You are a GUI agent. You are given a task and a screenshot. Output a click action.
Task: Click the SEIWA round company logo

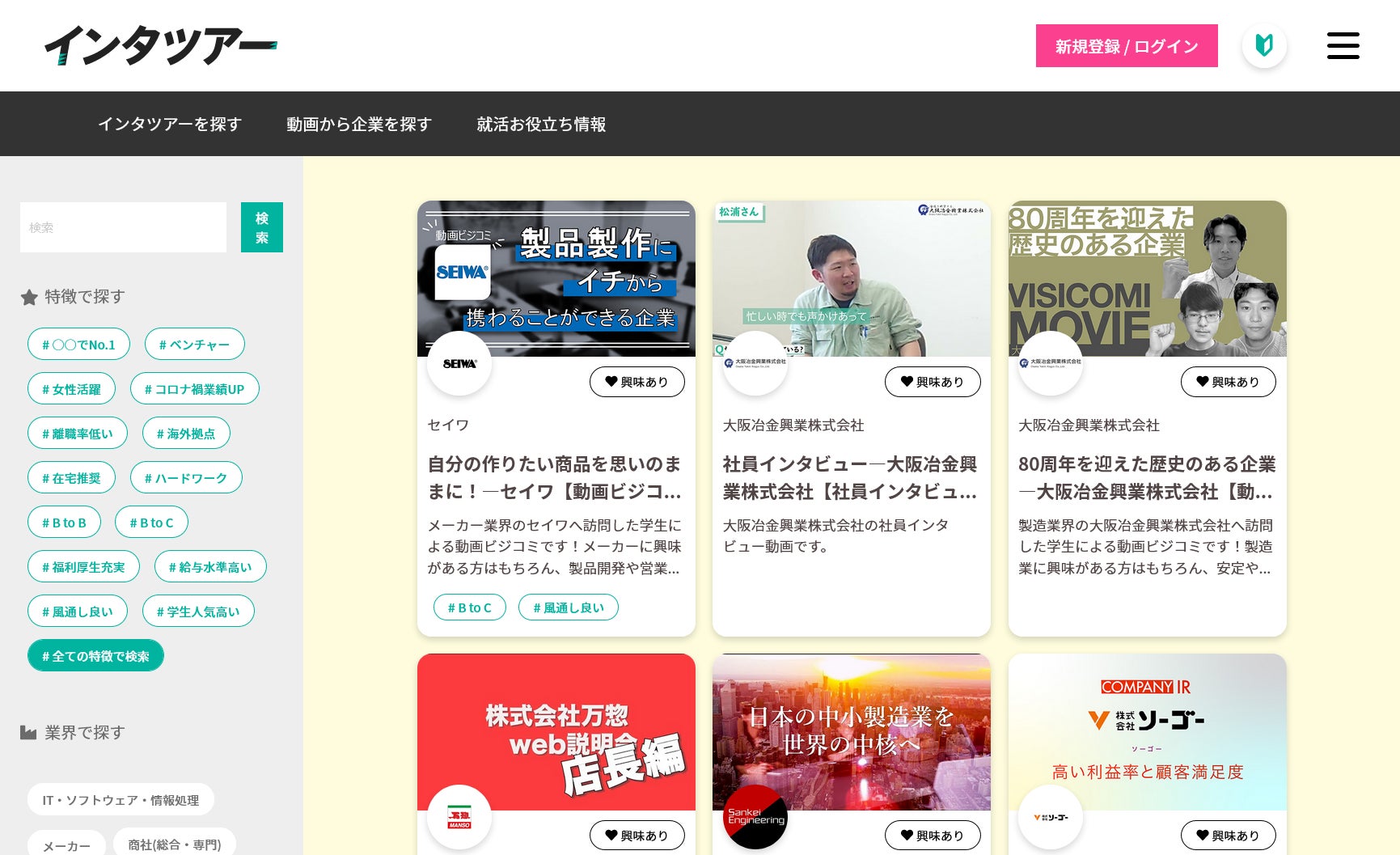pos(459,363)
